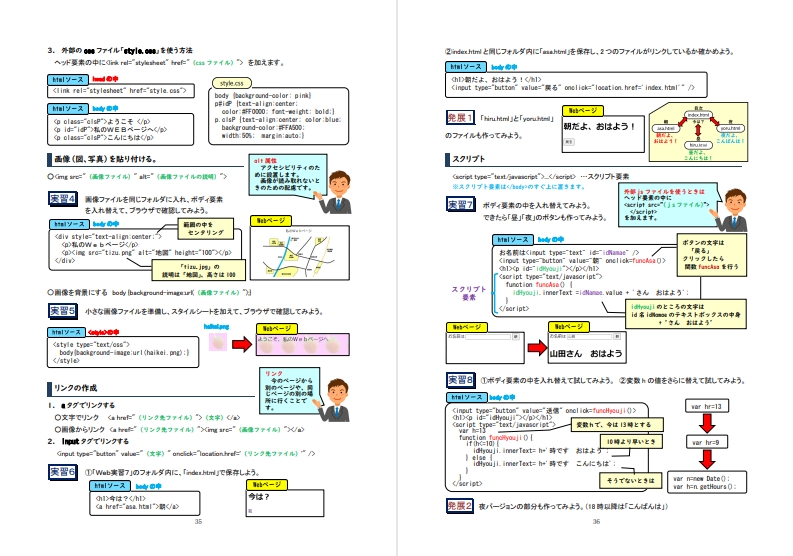Click the 実習4 exercise label
Screen dimensions: 793x556
pyautogui.click(x=63, y=199)
